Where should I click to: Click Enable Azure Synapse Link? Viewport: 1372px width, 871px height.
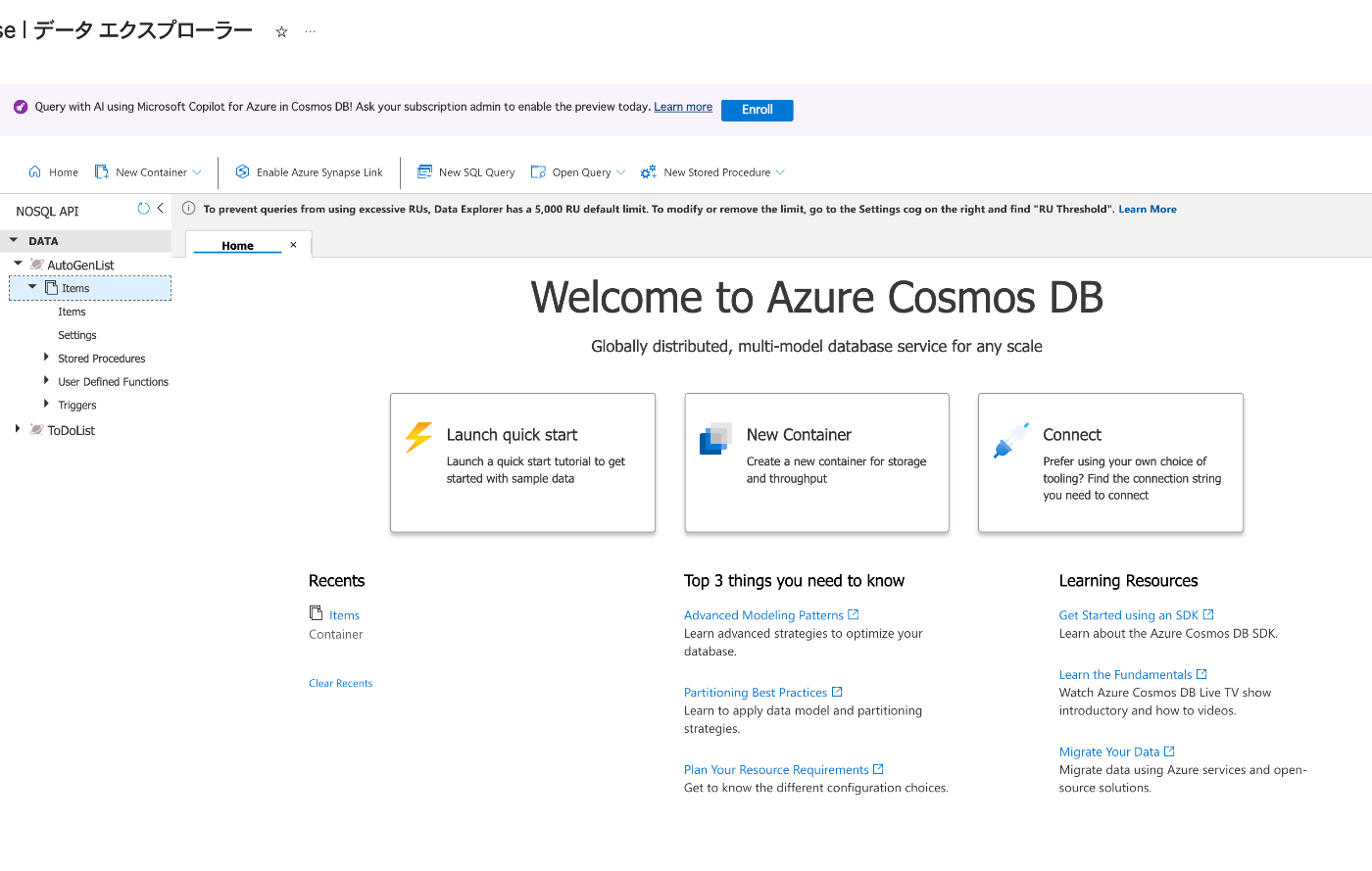point(309,172)
